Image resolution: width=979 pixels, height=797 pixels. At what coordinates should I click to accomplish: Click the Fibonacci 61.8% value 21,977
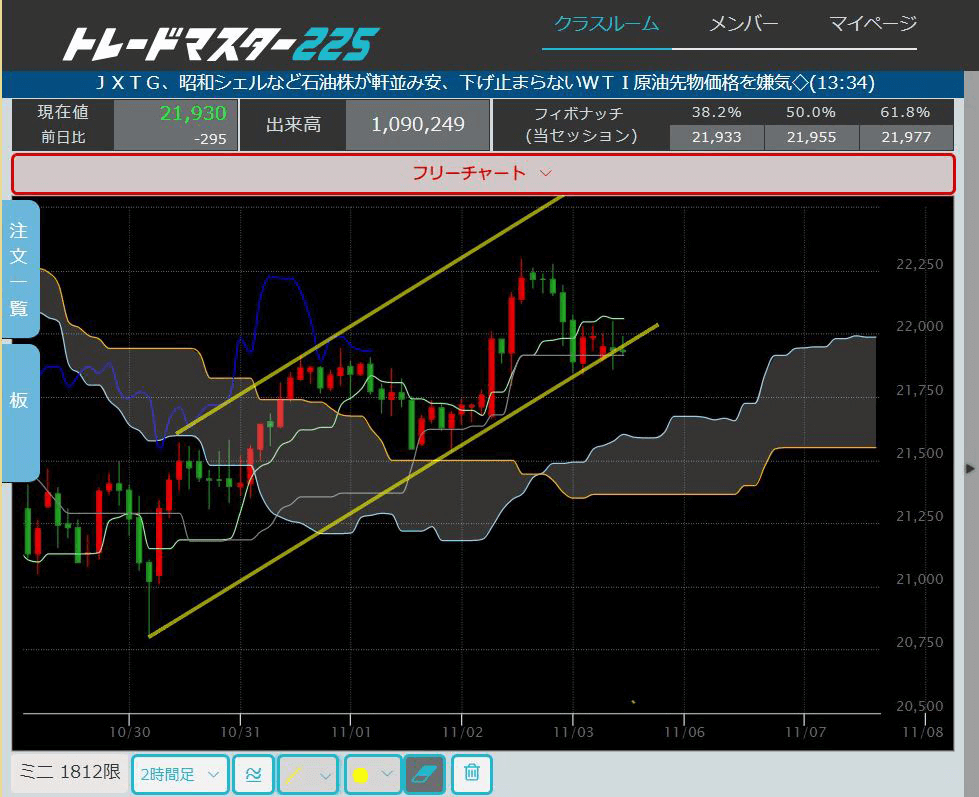905,137
